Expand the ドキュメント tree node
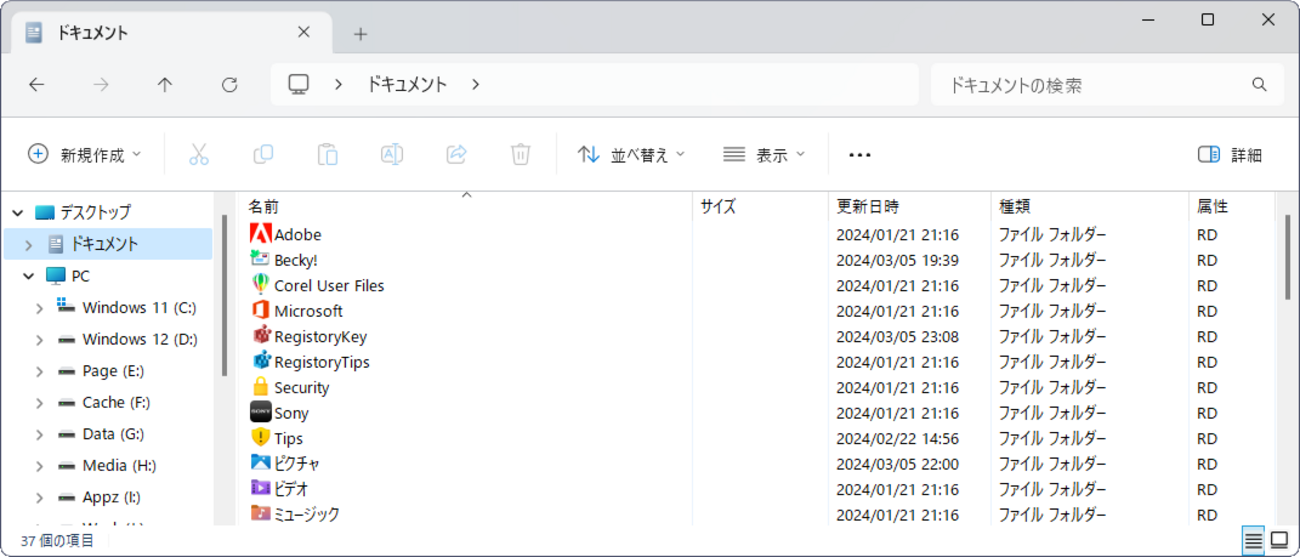 click(28, 244)
